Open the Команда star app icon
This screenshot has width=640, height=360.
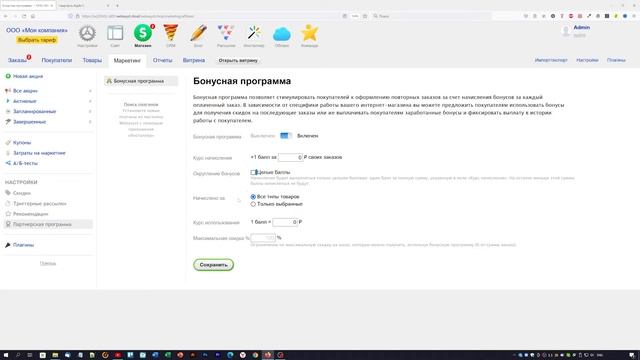(309, 33)
